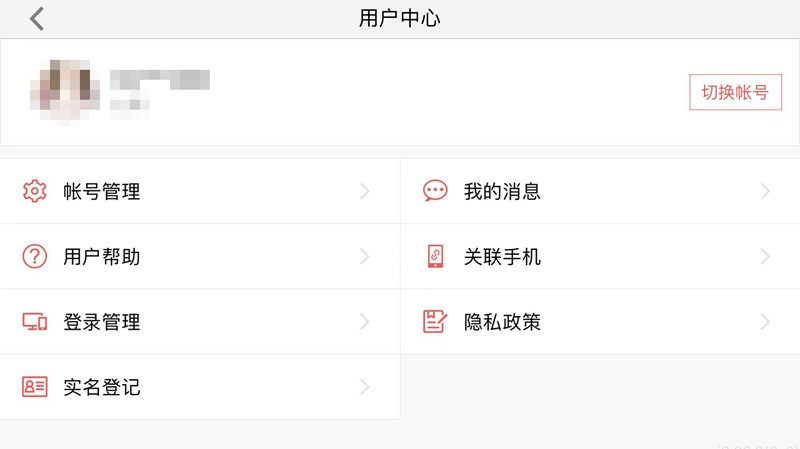Tap the back arrow icon

pyautogui.click(x=37, y=18)
